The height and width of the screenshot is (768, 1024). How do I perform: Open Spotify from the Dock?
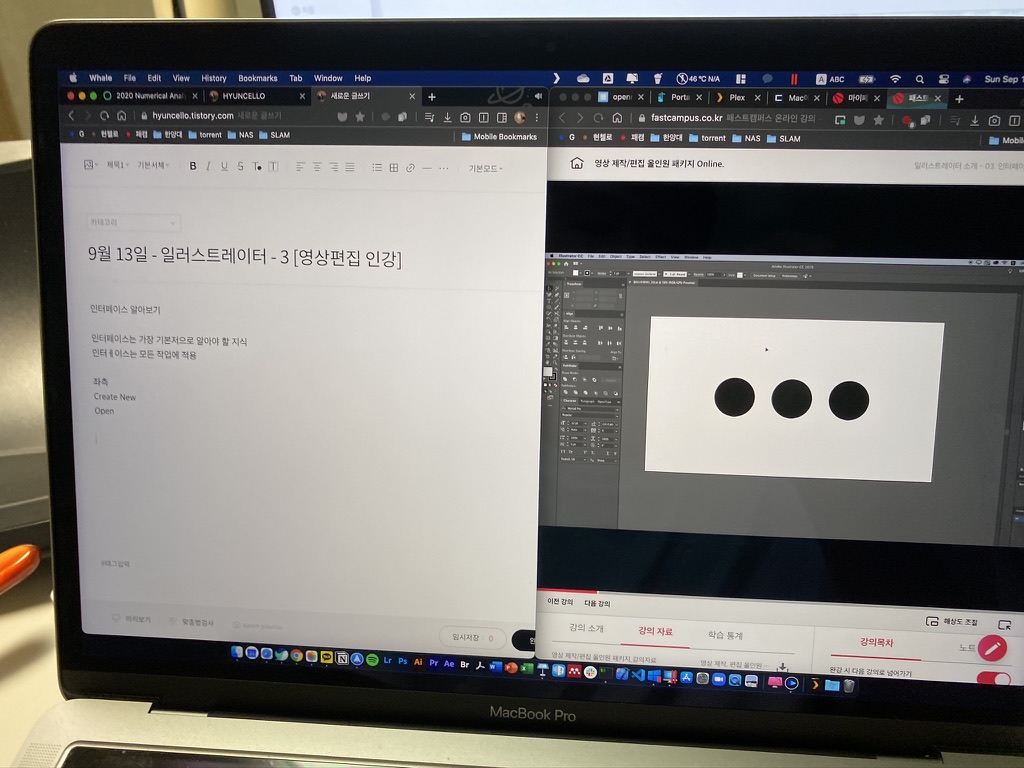point(372,660)
